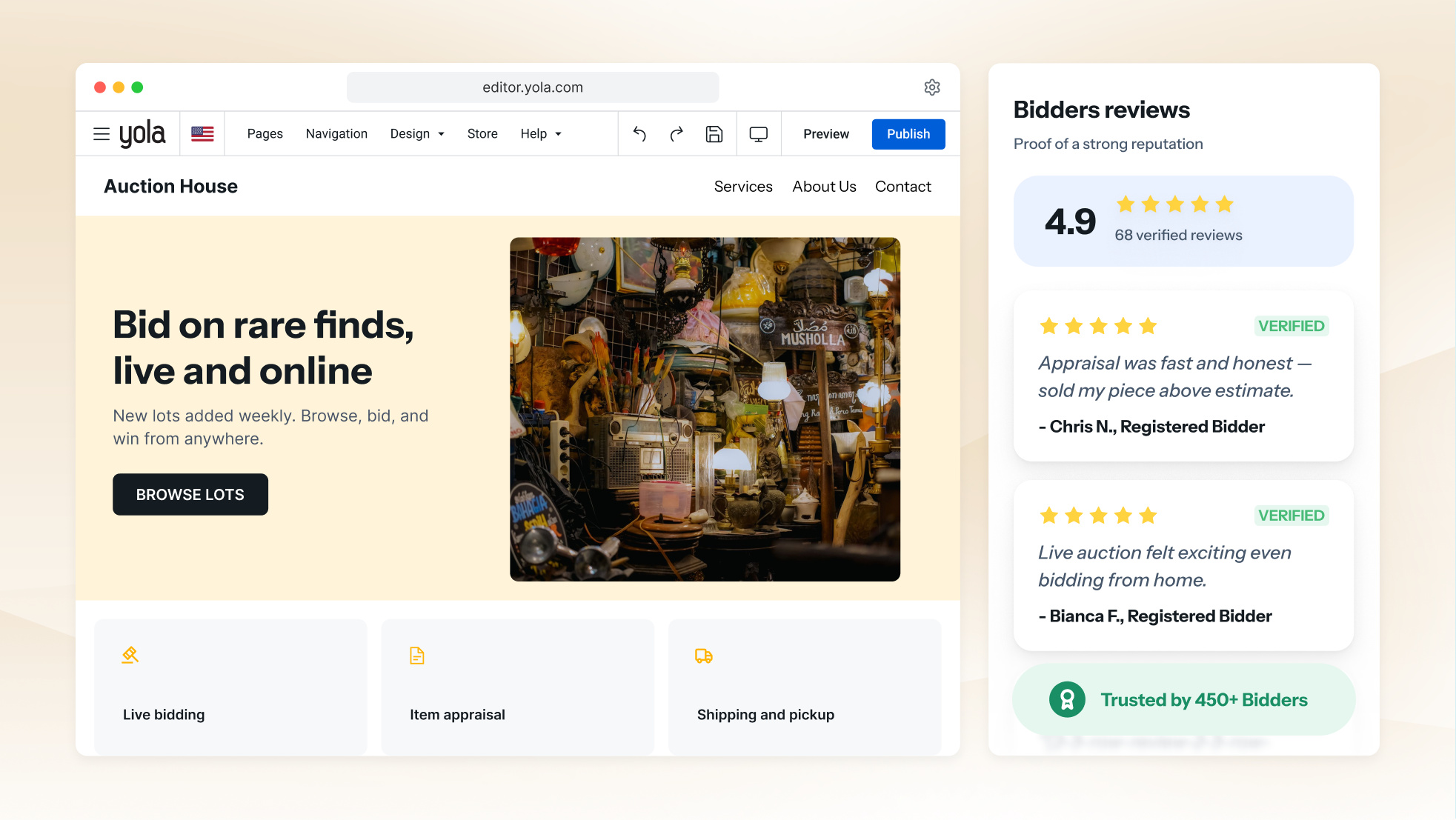Open the Navigation menu
Viewport: 1456px width, 820px height.
pyautogui.click(x=336, y=134)
